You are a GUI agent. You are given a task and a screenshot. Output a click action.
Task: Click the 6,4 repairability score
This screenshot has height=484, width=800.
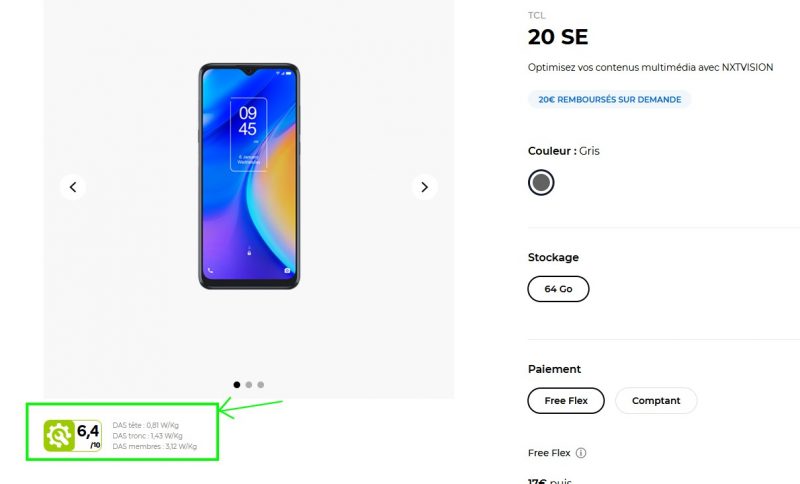coord(89,433)
